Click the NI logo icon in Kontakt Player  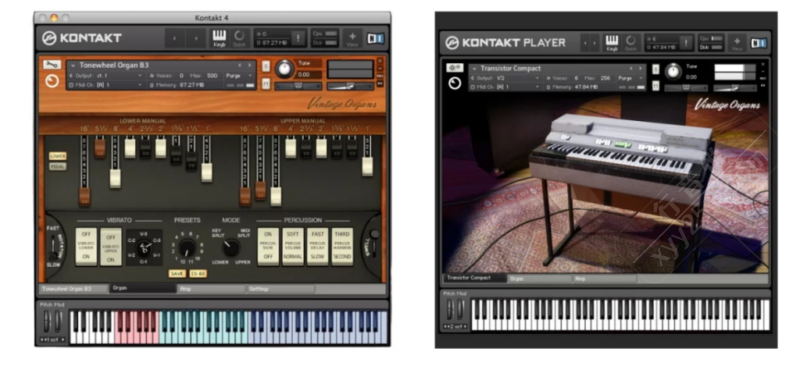pos(759,43)
